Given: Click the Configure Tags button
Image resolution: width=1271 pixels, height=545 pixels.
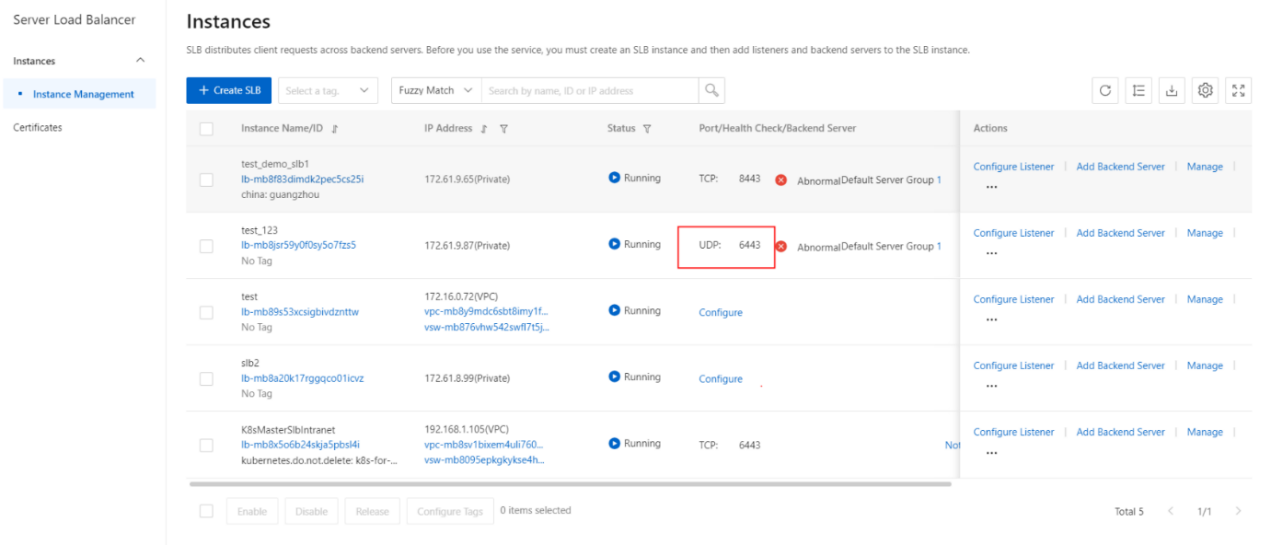Looking at the screenshot, I should 451,511.
